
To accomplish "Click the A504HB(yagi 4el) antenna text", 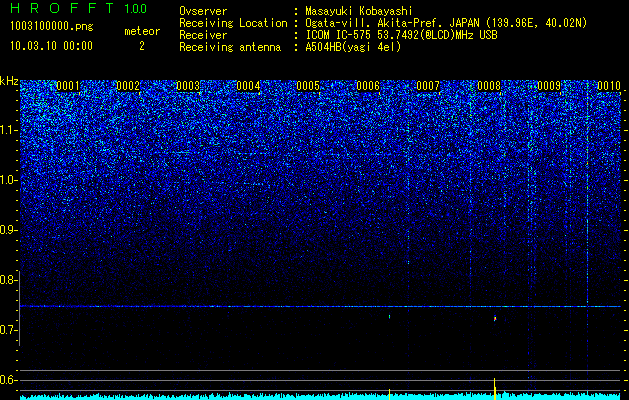I will tap(353, 47).
